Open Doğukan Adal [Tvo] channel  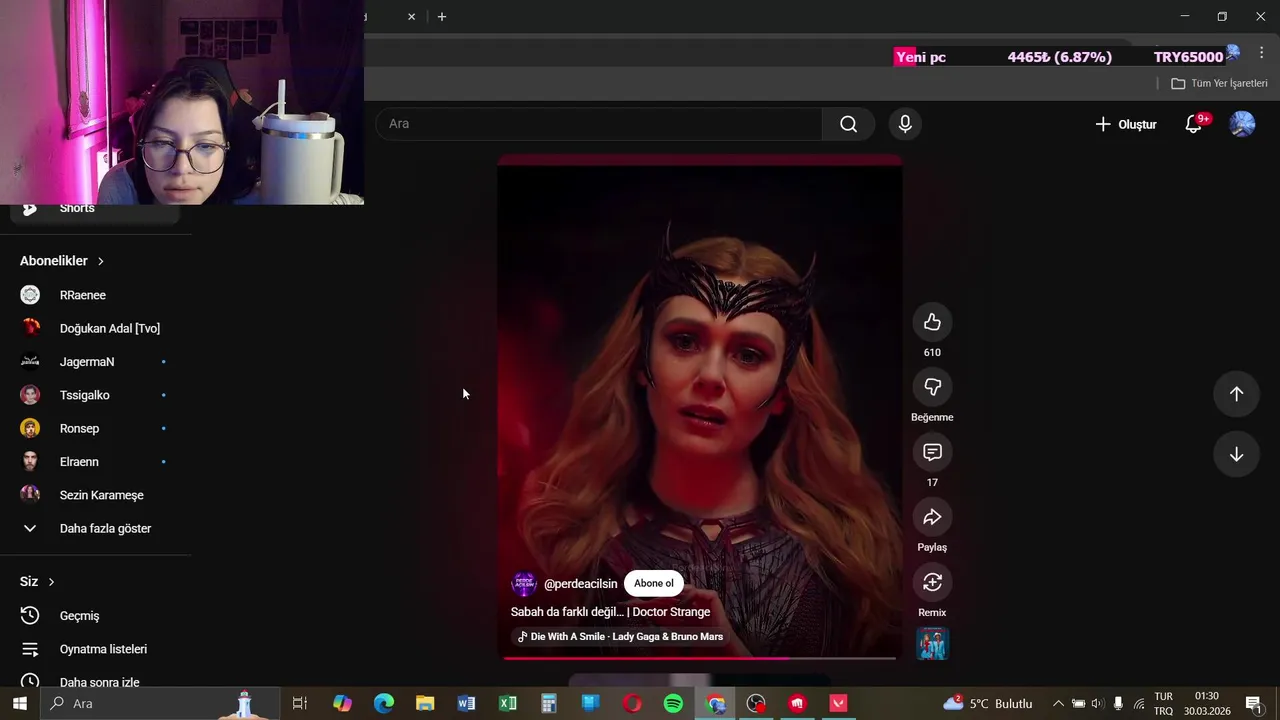[x=95, y=328]
